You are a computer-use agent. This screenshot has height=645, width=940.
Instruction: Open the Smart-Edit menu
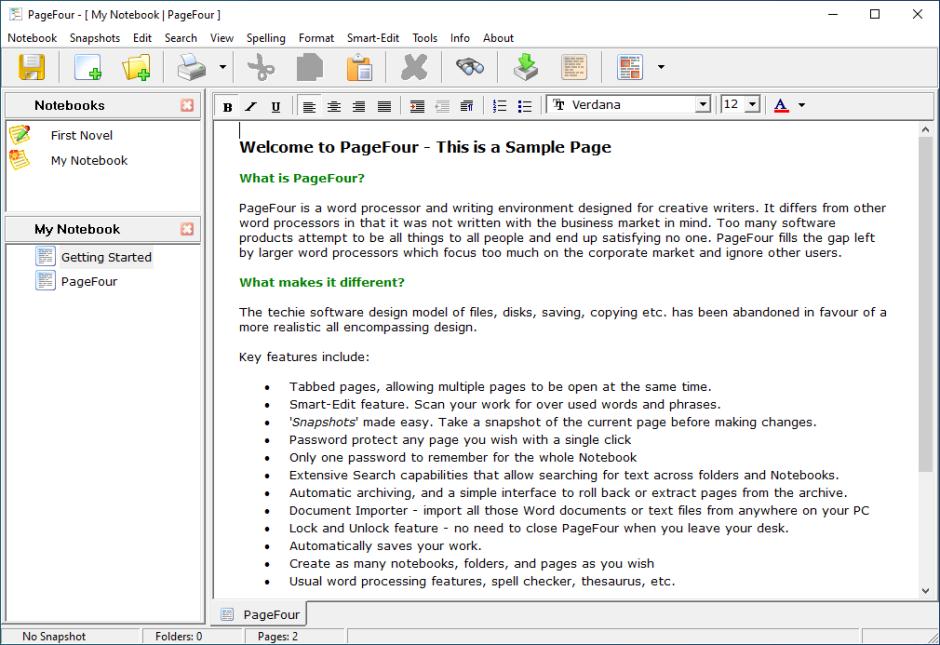pyautogui.click(x=373, y=38)
